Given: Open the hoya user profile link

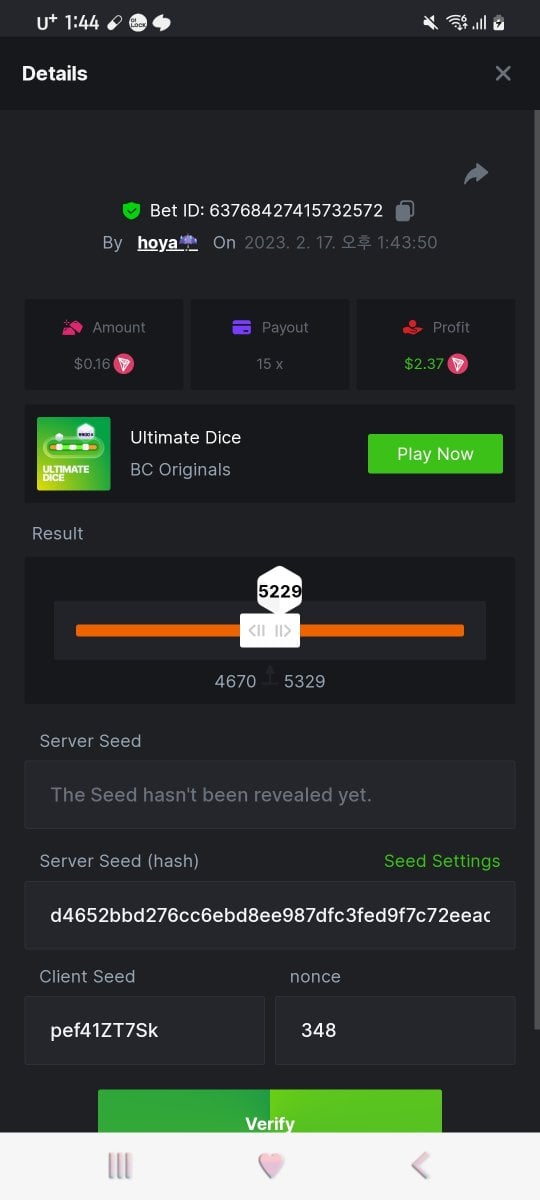Looking at the screenshot, I should pyautogui.click(x=167, y=242).
